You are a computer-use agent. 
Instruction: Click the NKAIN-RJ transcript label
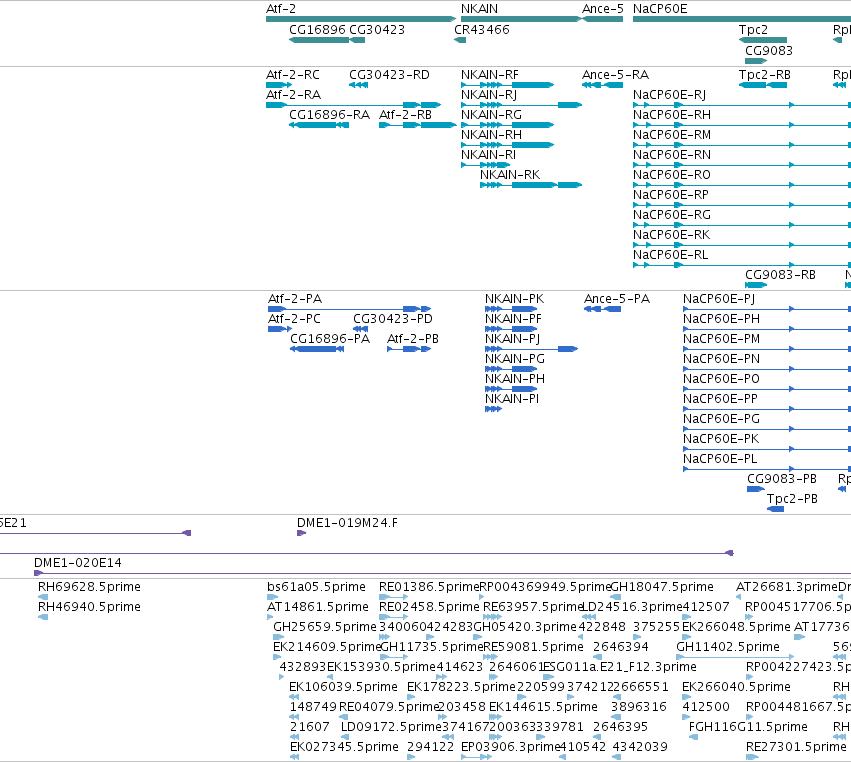point(489,95)
